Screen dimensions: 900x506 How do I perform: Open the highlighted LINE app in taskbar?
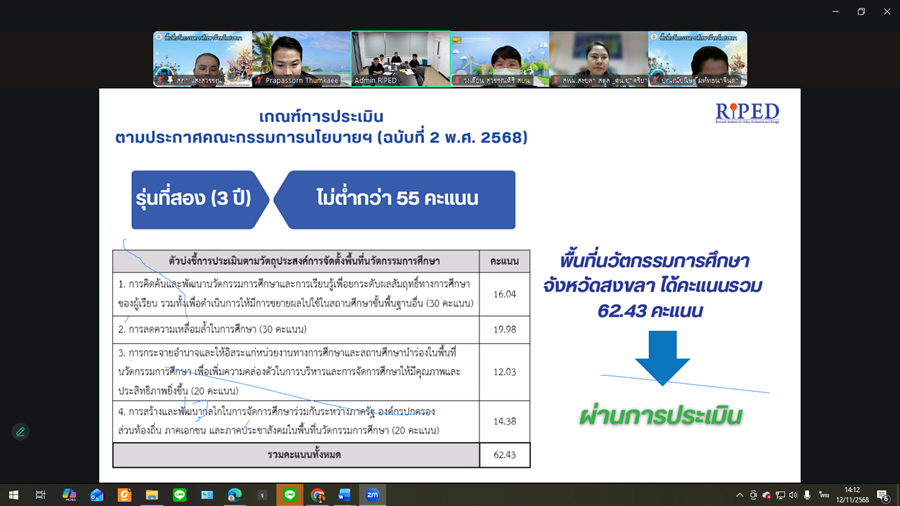coord(290,495)
